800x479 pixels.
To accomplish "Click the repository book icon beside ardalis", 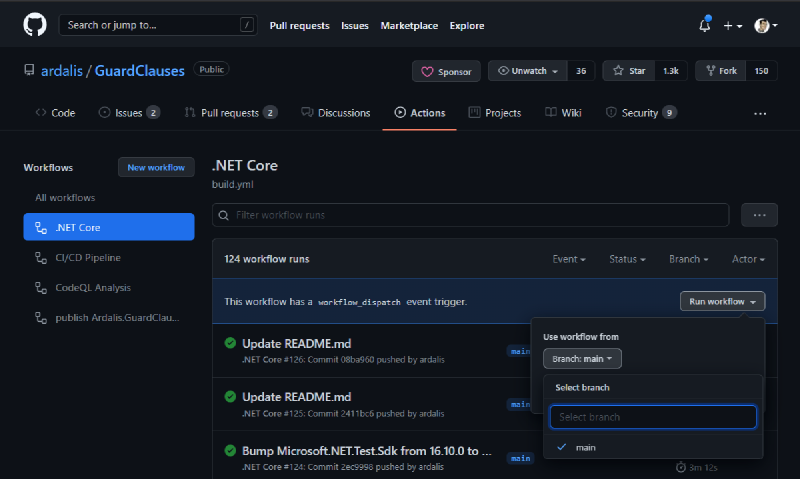I will (x=29, y=70).
